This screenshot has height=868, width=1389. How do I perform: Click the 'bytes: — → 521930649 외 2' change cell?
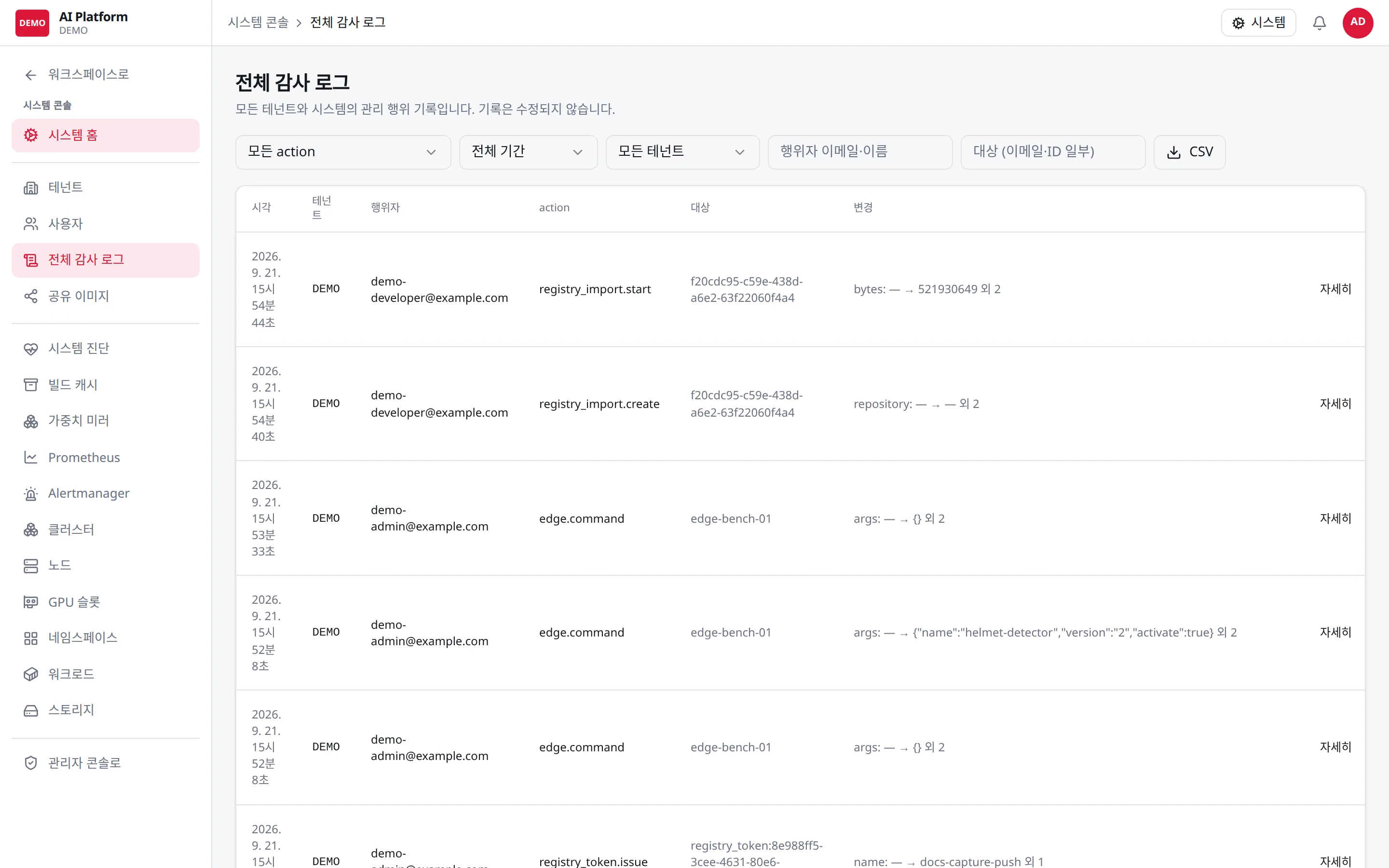926,289
